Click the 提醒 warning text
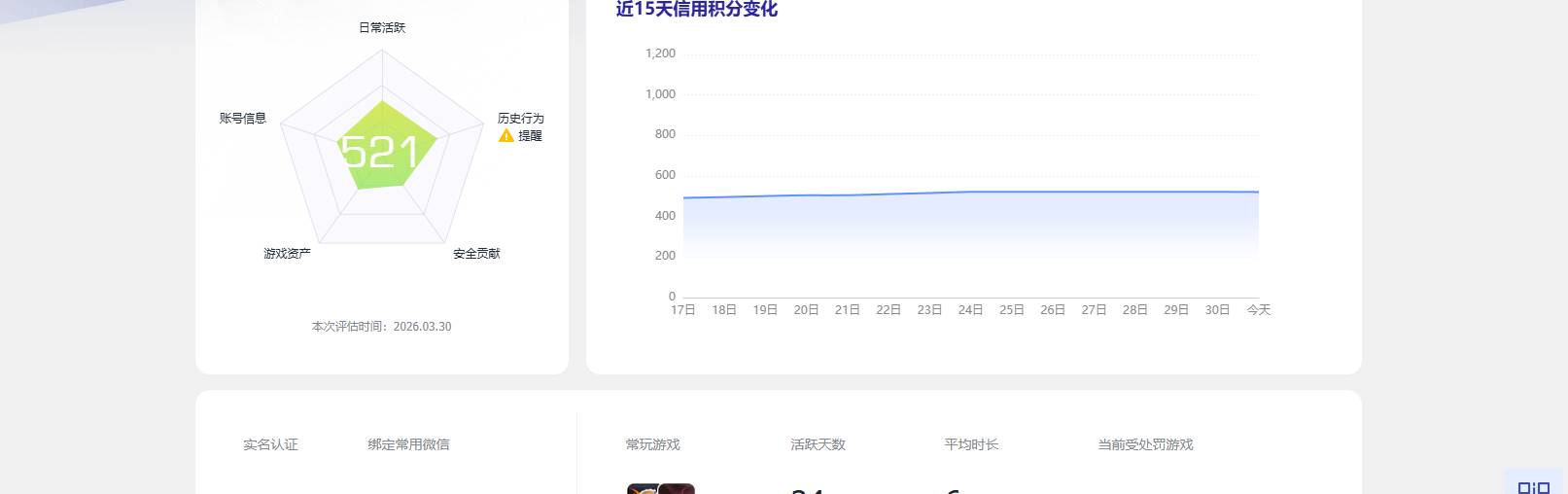Viewport: 1568px width, 494px height. click(530, 136)
